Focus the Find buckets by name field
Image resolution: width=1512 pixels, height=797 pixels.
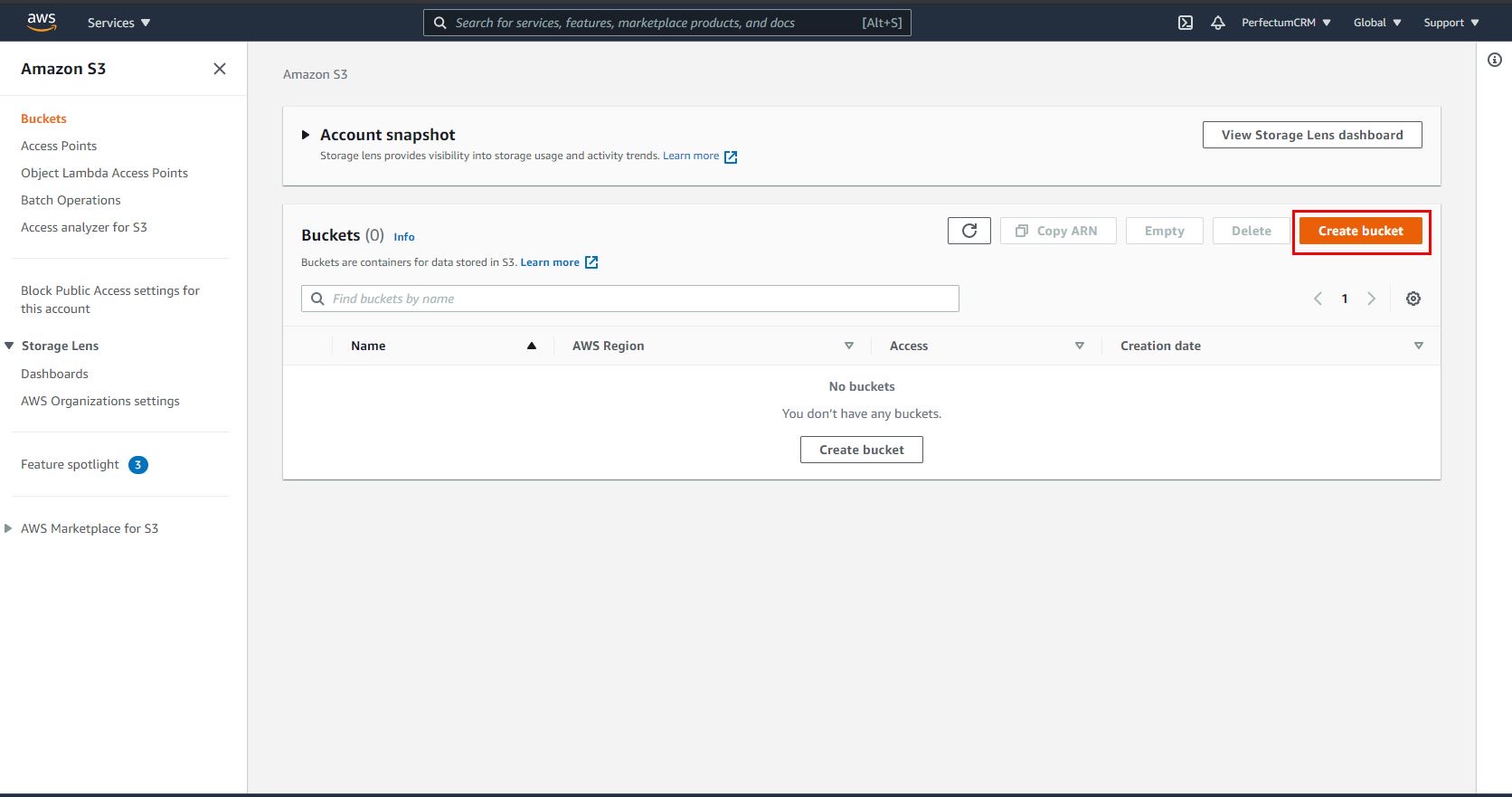click(x=630, y=299)
